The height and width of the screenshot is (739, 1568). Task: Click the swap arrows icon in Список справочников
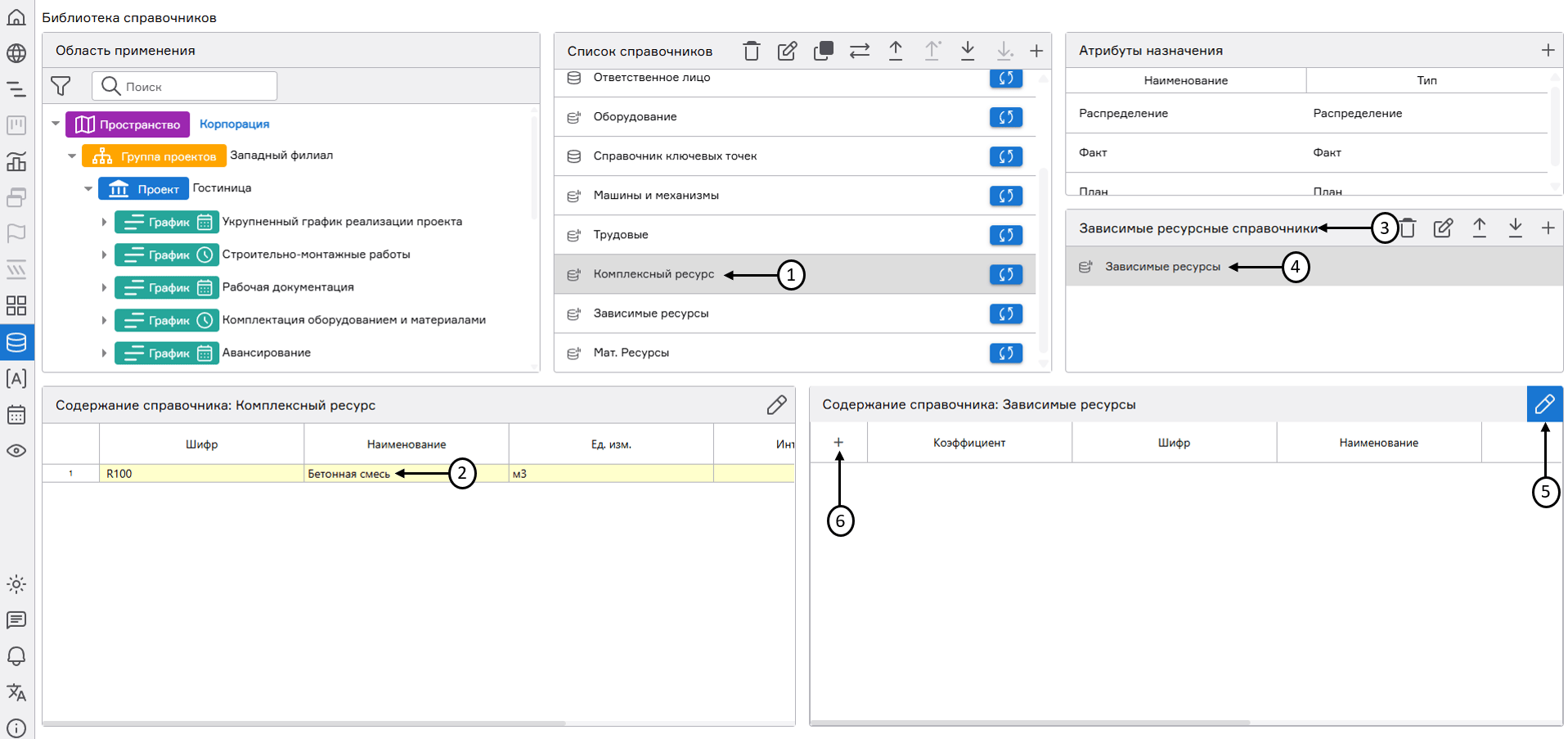pyautogui.click(x=859, y=52)
